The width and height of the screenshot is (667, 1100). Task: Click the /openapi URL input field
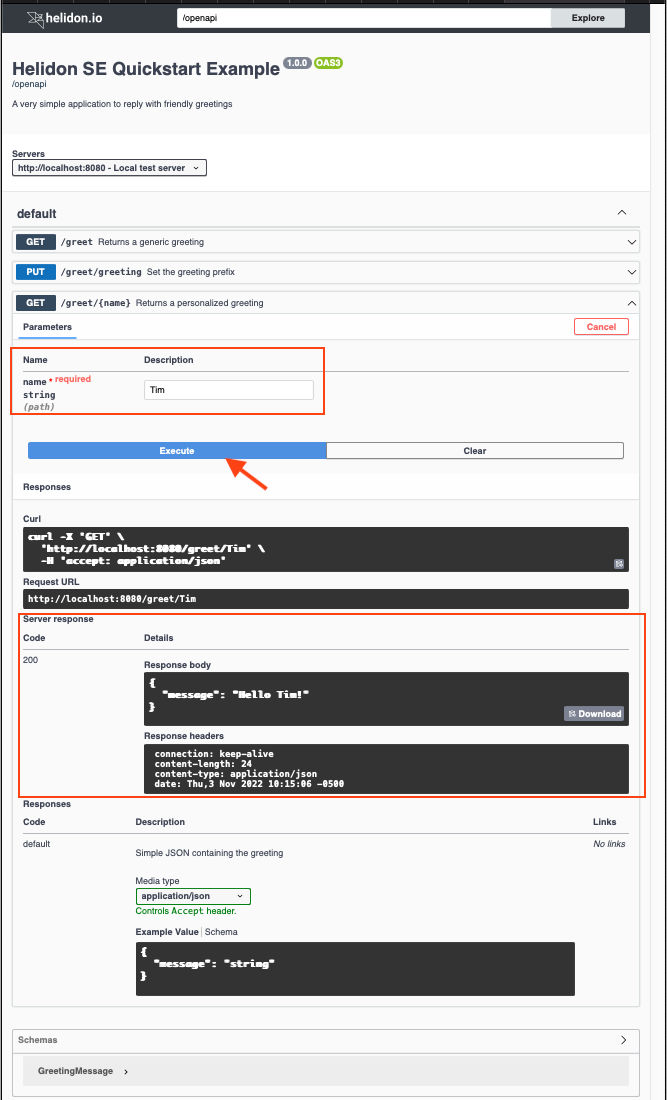(x=364, y=18)
